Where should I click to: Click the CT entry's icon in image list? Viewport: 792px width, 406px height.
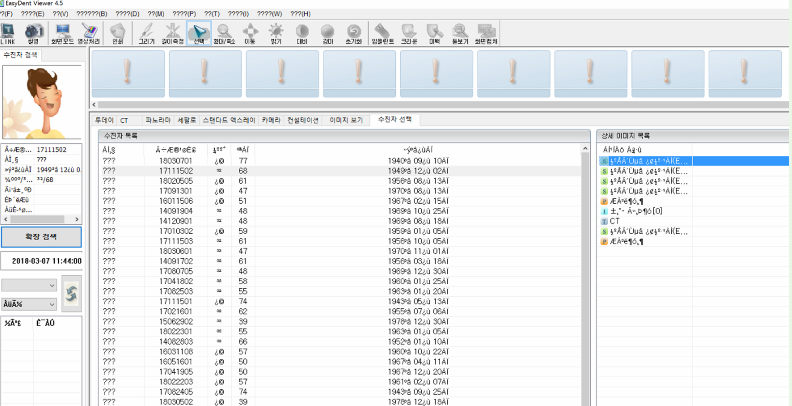click(x=604, y=222)
